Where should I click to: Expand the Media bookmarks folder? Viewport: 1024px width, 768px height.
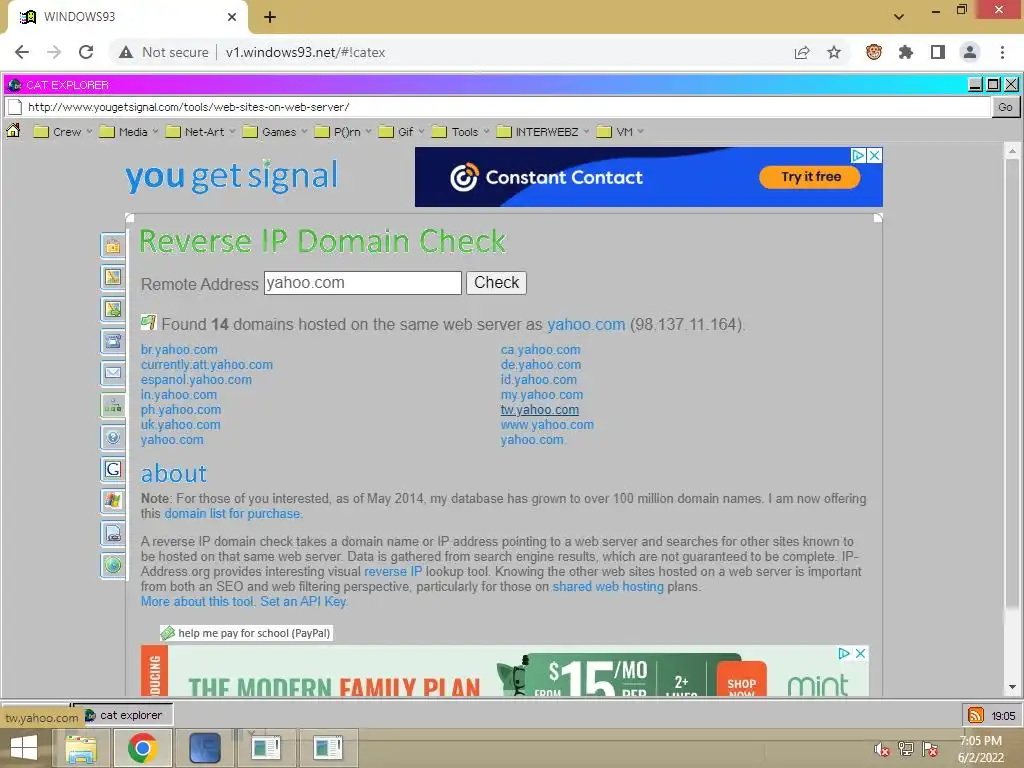pos(129,132)
